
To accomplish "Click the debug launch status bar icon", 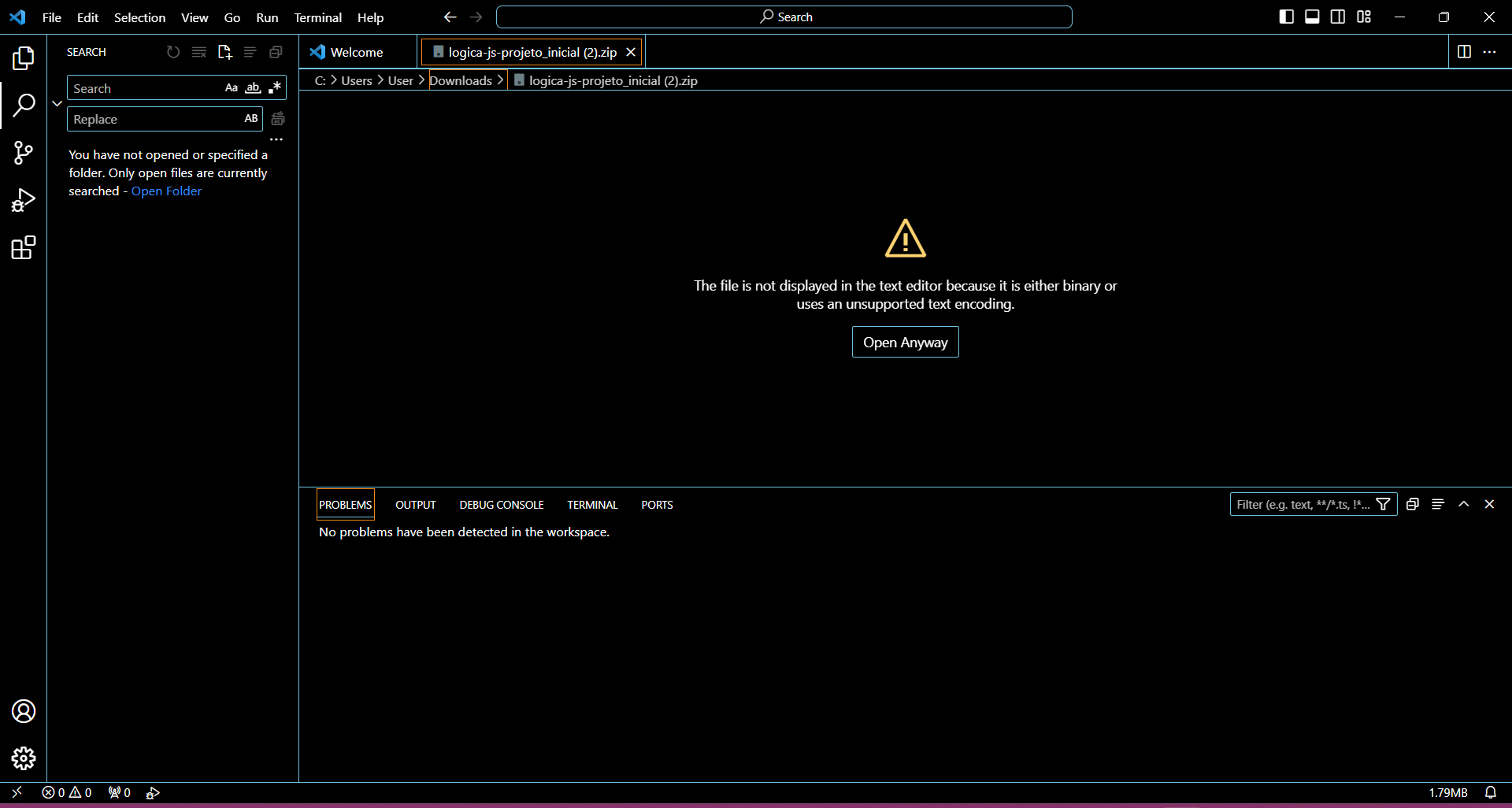I will point(153,792).
